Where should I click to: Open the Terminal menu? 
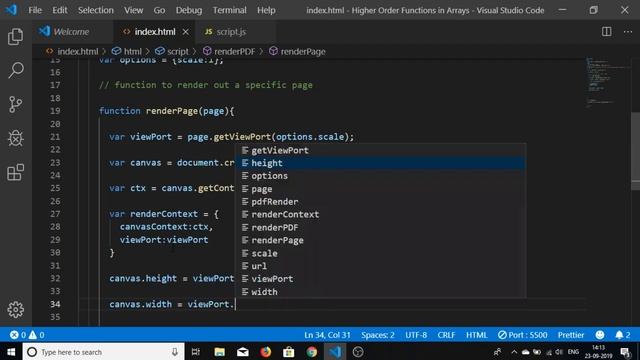click(x=229, y=10)
